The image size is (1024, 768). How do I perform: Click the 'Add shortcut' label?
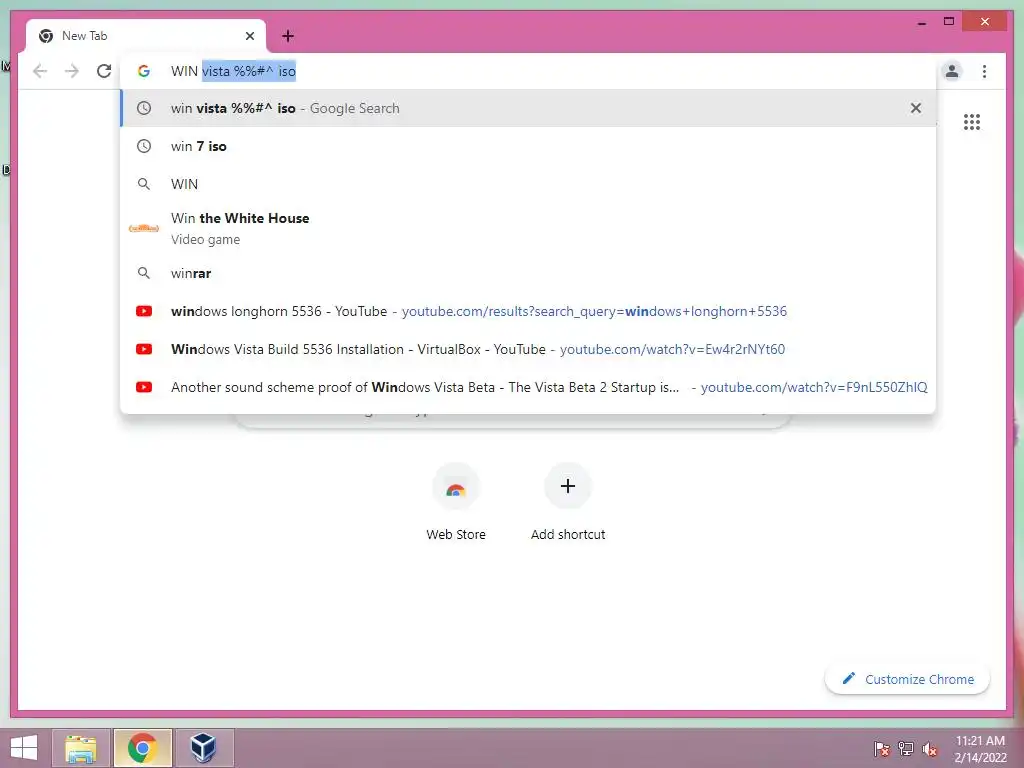568,534
